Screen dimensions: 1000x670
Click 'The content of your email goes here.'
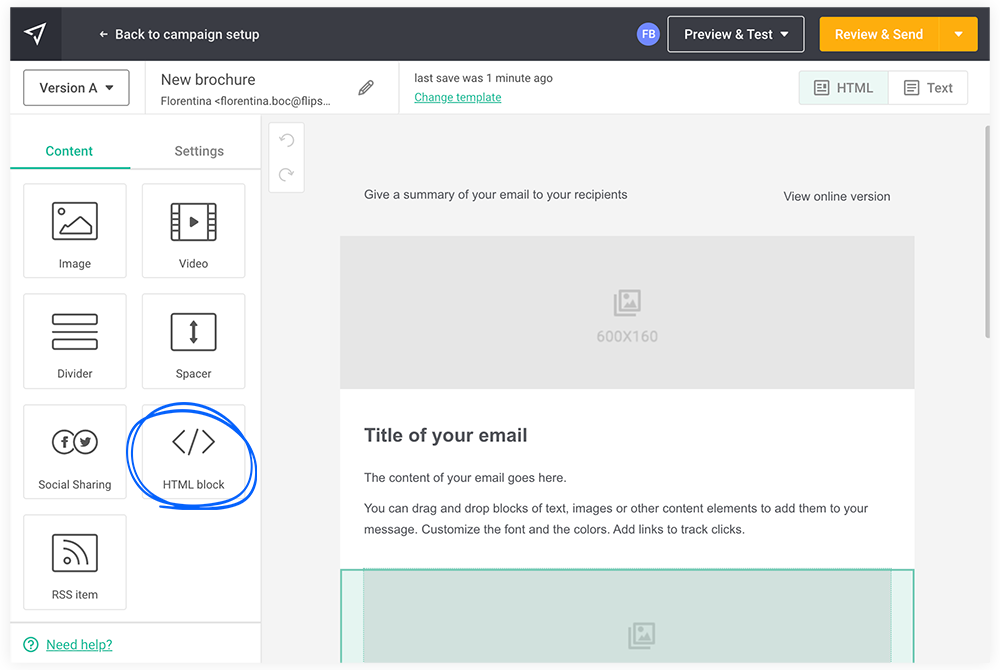[x=465, y=477]
